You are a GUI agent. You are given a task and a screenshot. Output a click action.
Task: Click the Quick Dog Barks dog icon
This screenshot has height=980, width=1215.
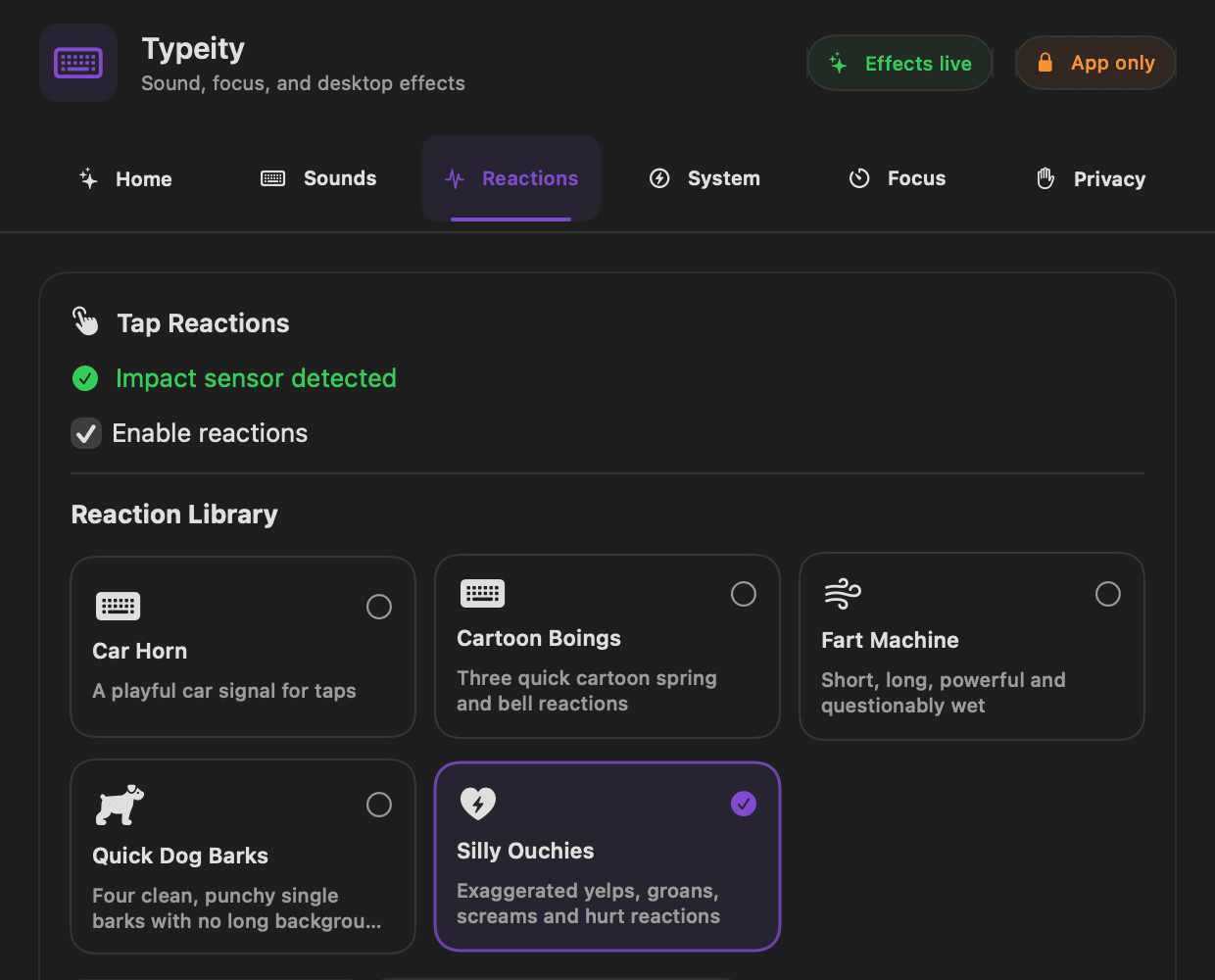(x=120, y=806)
